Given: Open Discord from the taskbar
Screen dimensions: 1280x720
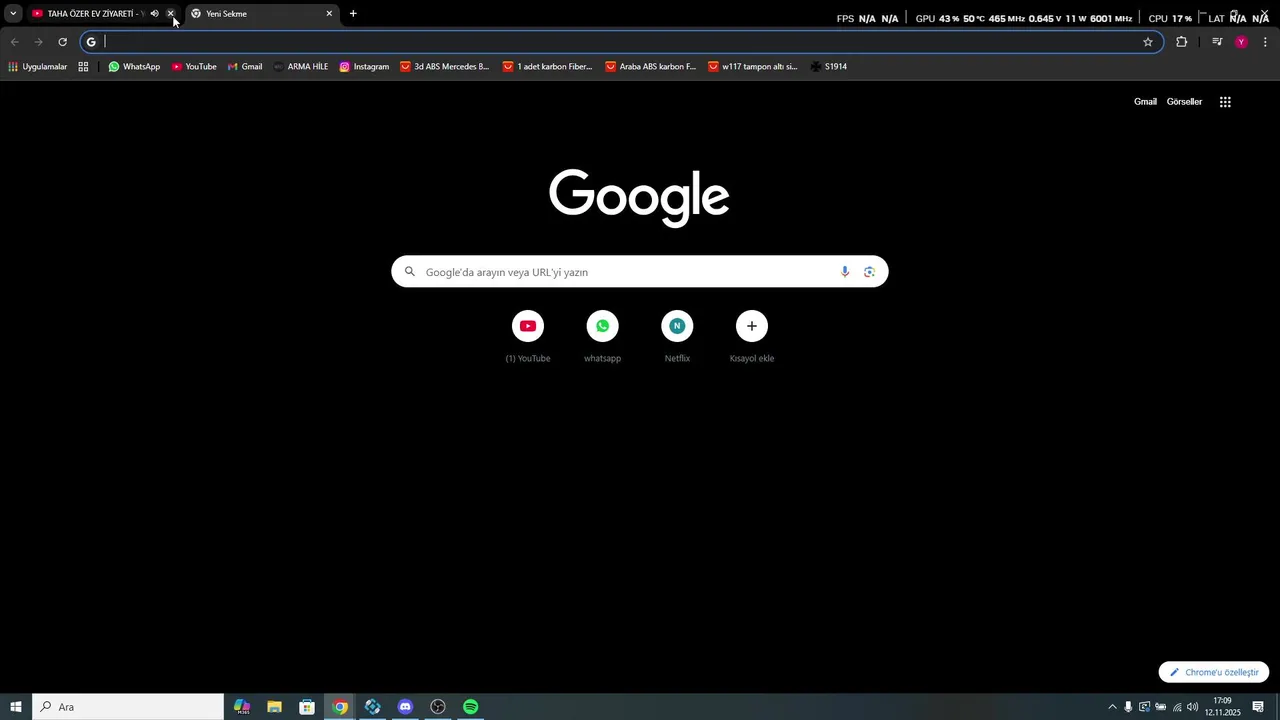Looking at the screenshot, I should click(405, 707).
